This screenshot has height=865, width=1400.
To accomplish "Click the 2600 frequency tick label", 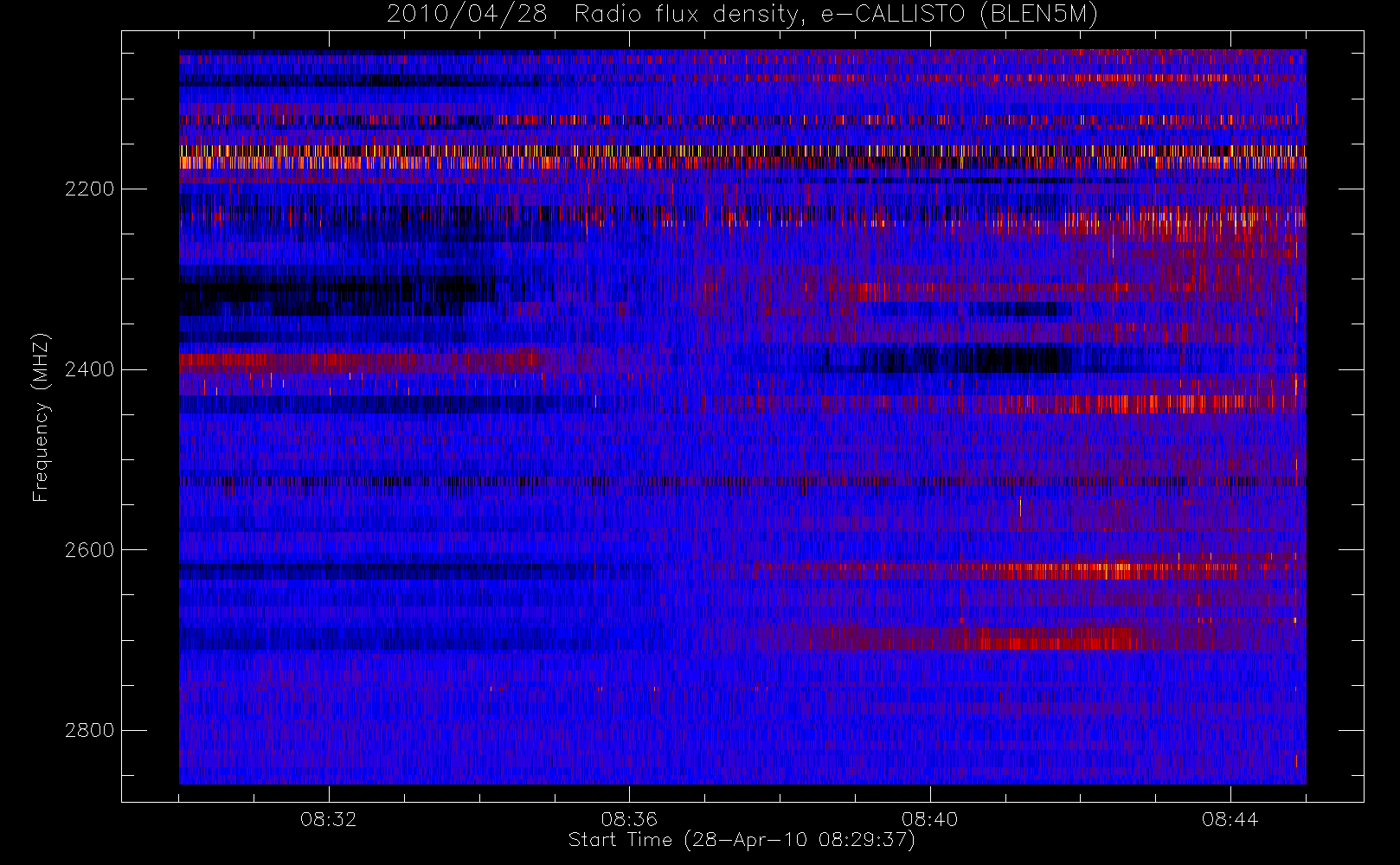I will click(x=89, y=551).
